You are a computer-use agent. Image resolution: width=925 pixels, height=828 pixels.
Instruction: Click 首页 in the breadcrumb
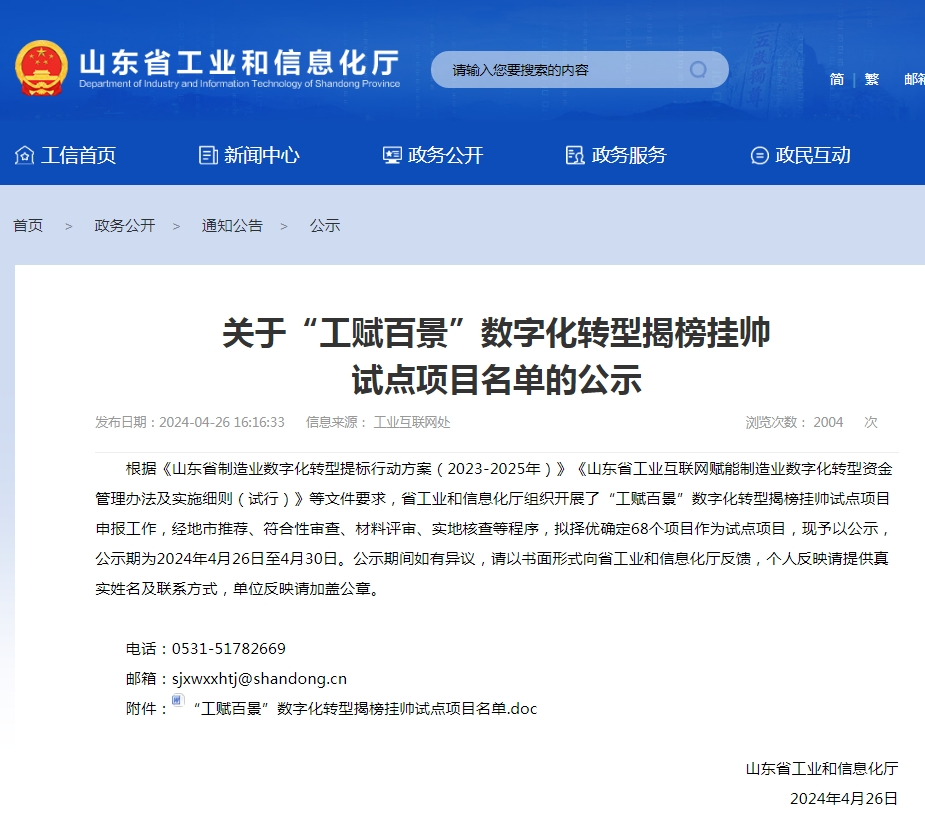pos(28,226)
